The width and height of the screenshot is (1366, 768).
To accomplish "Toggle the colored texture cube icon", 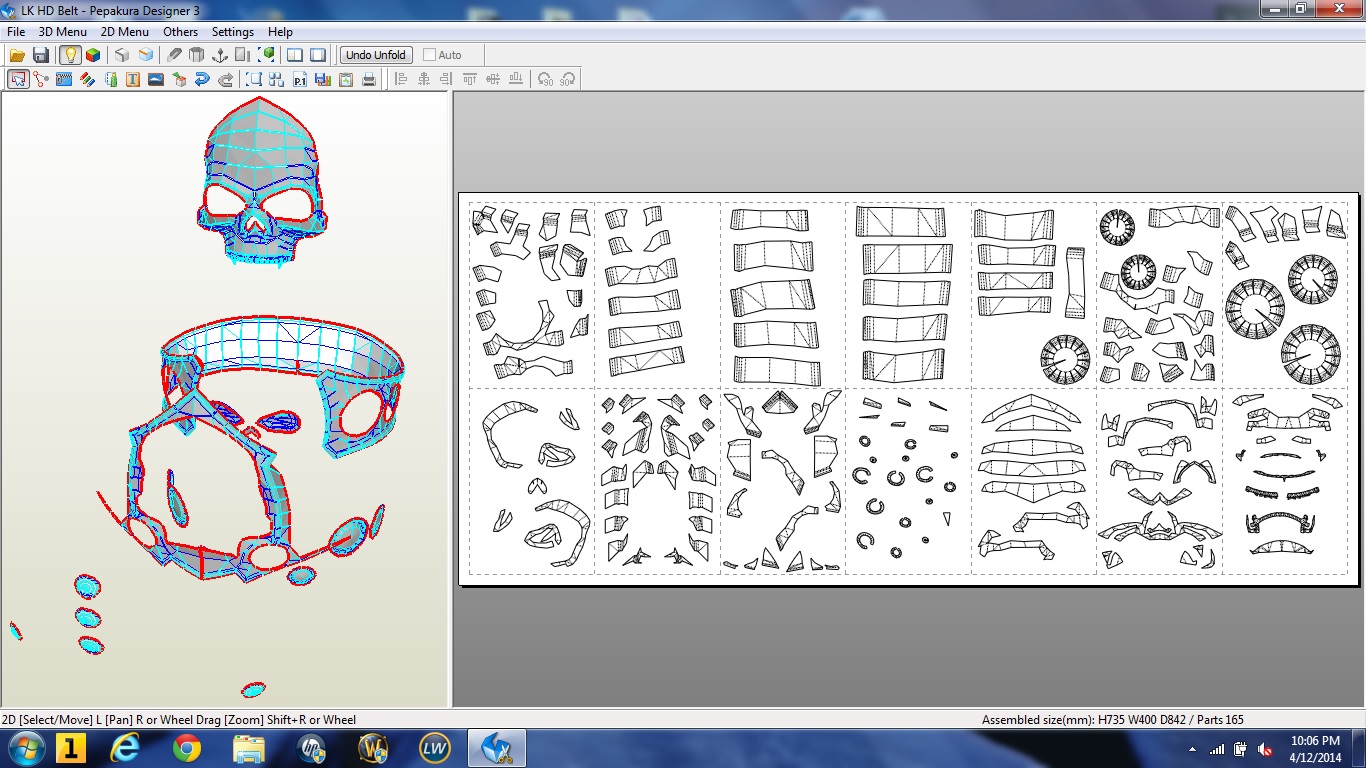I will (x=93, y=55).
